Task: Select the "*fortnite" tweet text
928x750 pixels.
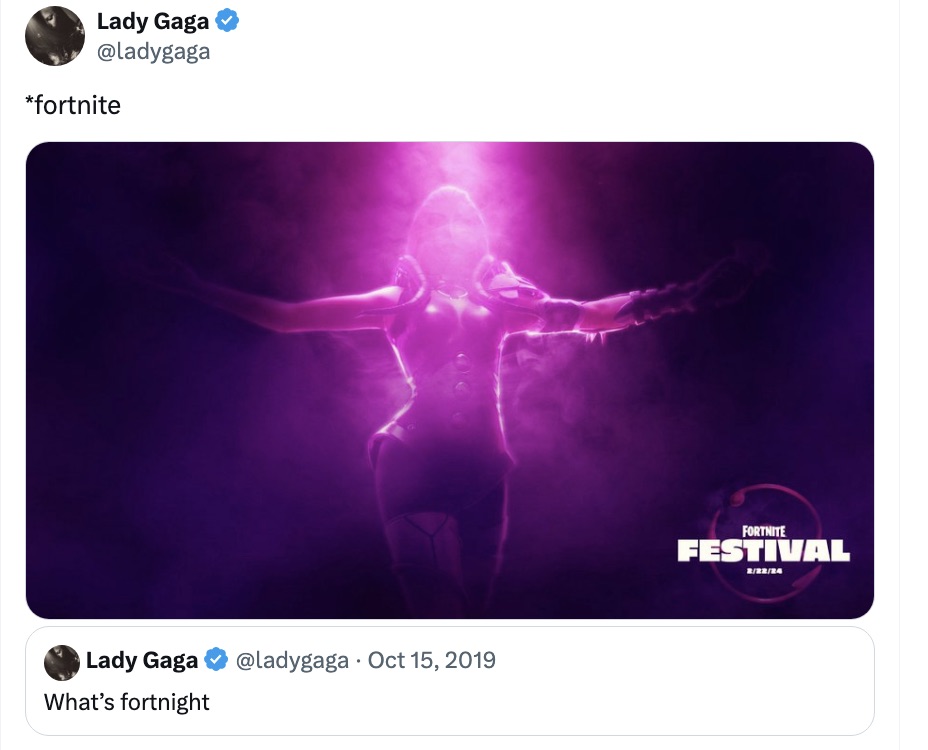Action: [x=72, y=104]
